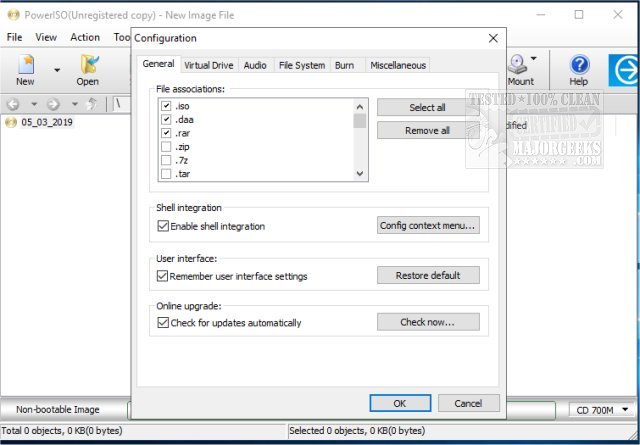Maximize the PowerISO window

pos(579,15)
